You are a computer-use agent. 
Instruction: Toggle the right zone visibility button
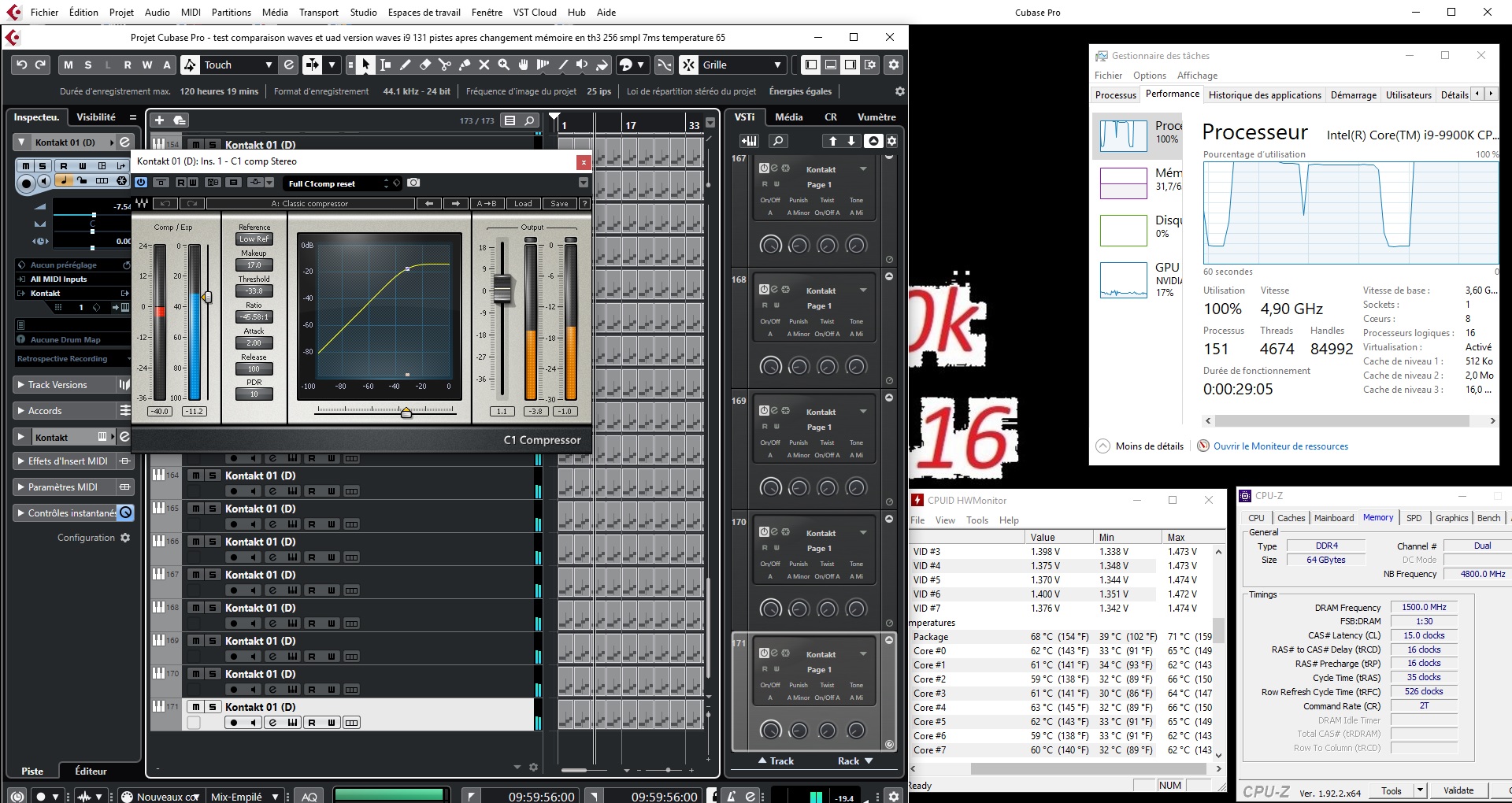[x=850, y=65]
